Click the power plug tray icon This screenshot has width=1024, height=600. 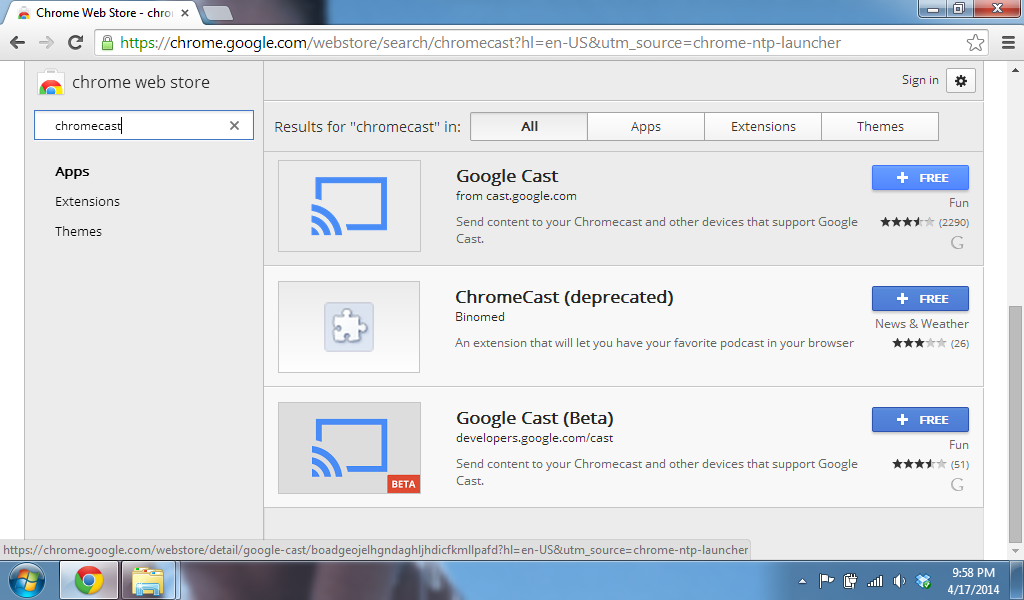coord(850,580)
